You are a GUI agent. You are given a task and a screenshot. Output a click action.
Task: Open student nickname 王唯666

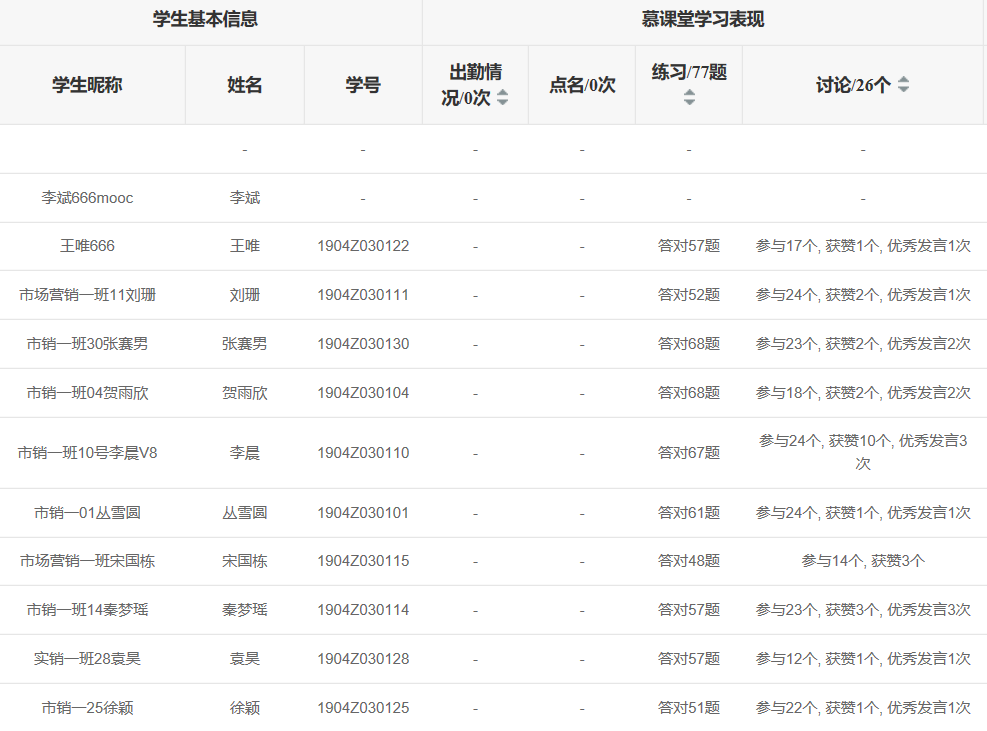coord(87,246)
